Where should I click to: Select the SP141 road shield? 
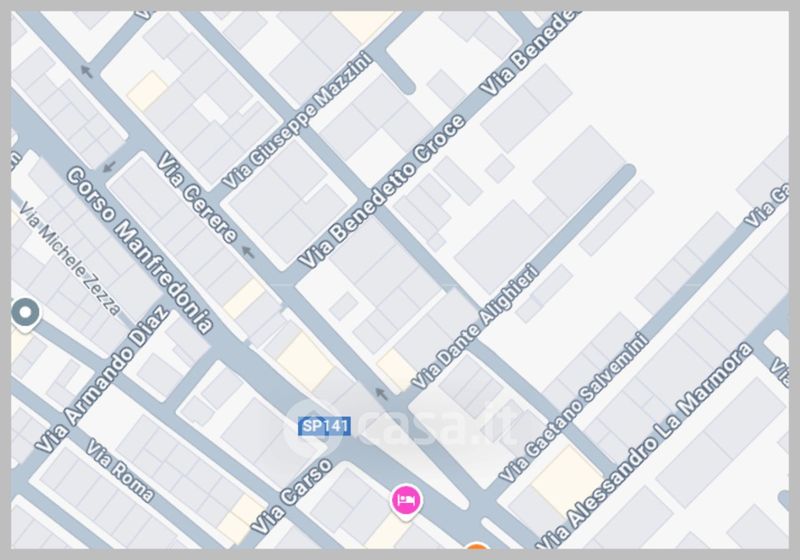pos(324,426)
